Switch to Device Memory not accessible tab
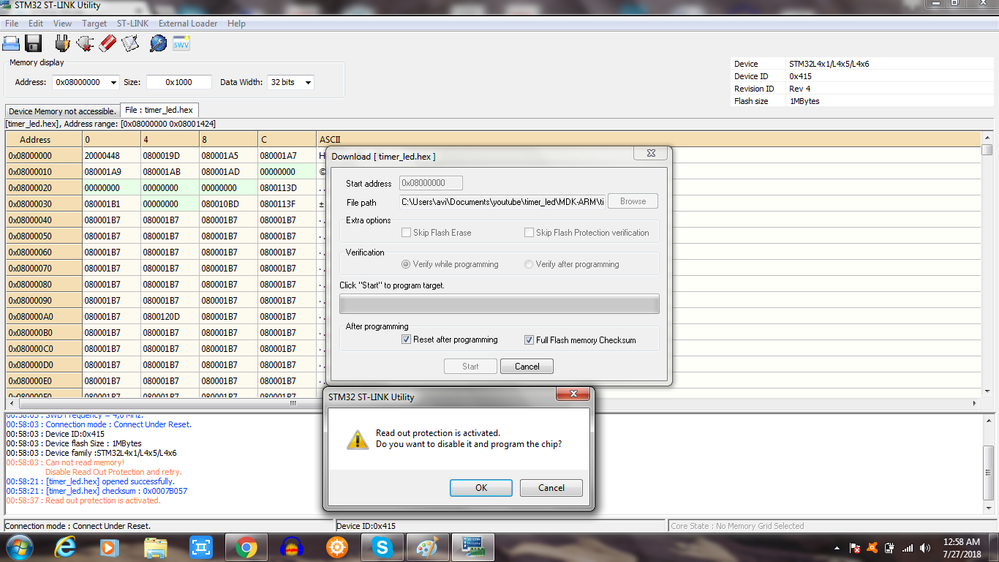 62,111
